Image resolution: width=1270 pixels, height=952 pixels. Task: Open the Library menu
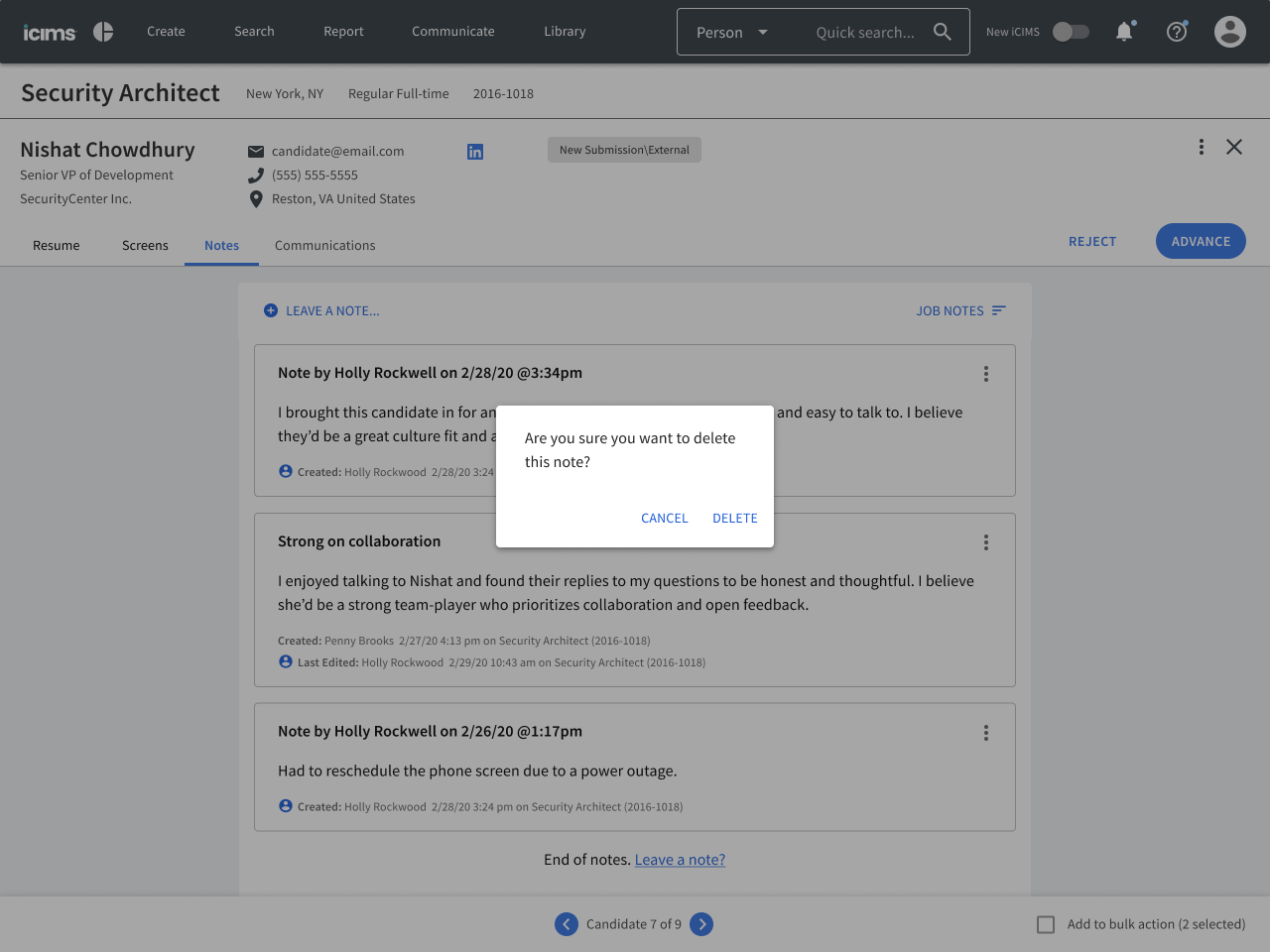[x=565, y=32]
